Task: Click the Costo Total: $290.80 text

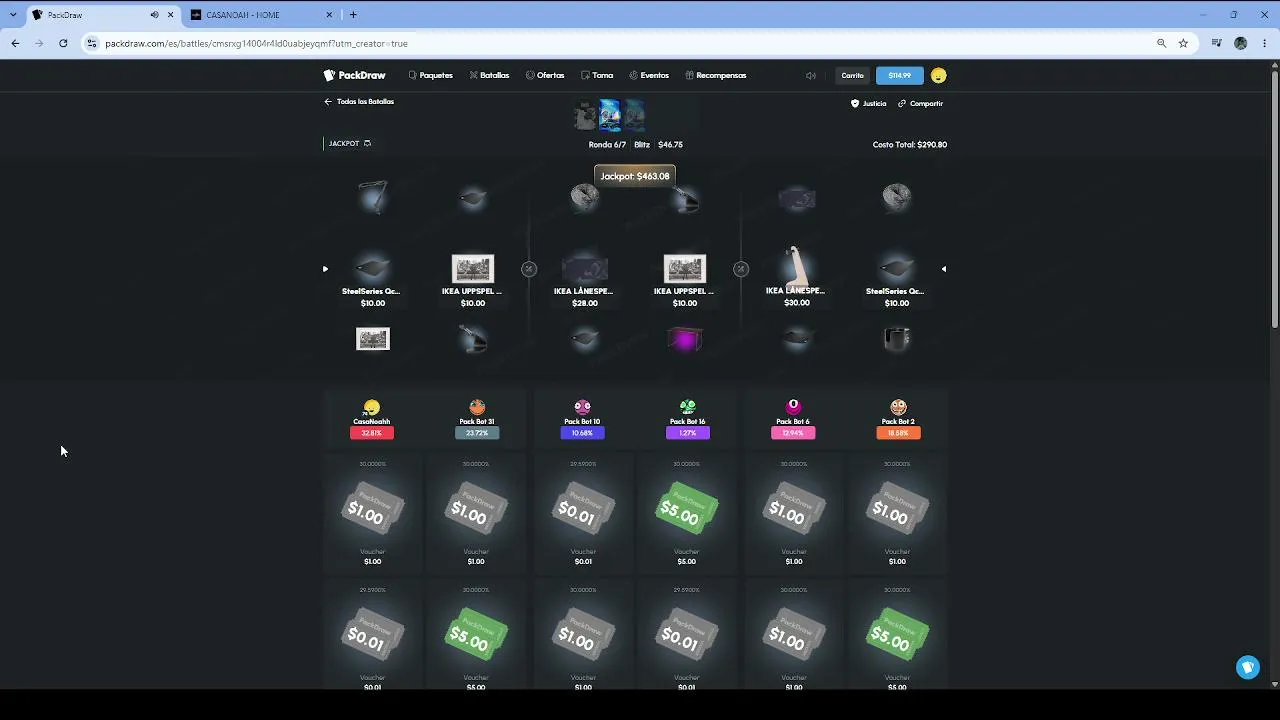Action: point(910,145)
